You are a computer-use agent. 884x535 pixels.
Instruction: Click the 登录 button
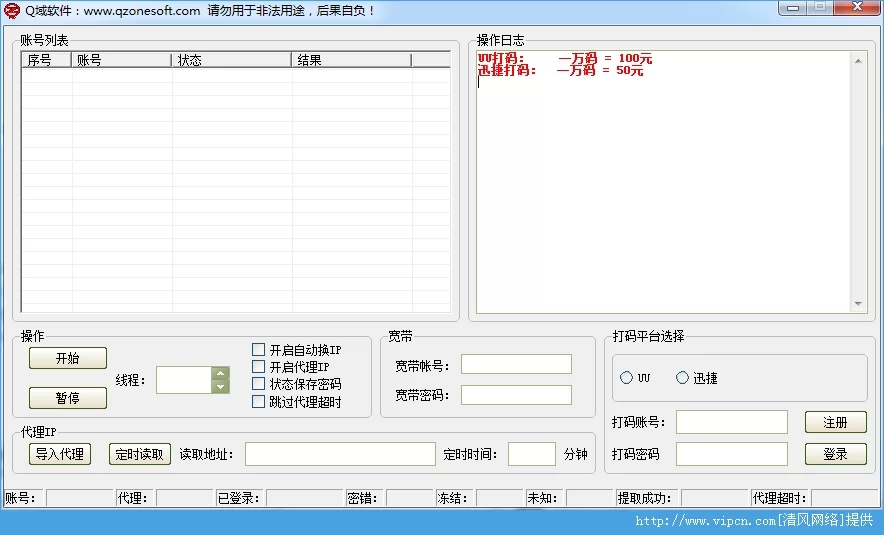(835, 454)
